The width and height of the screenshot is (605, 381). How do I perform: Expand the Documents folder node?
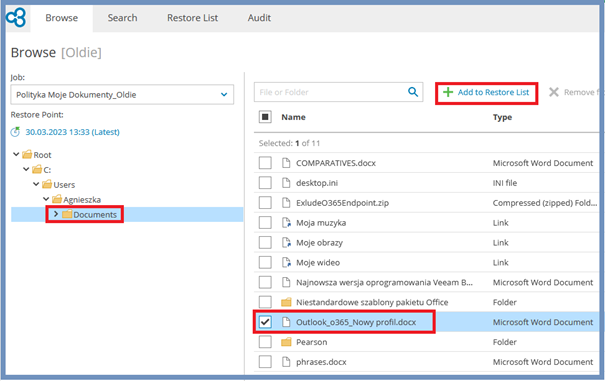pyautogui.click(x=56, y=214)
